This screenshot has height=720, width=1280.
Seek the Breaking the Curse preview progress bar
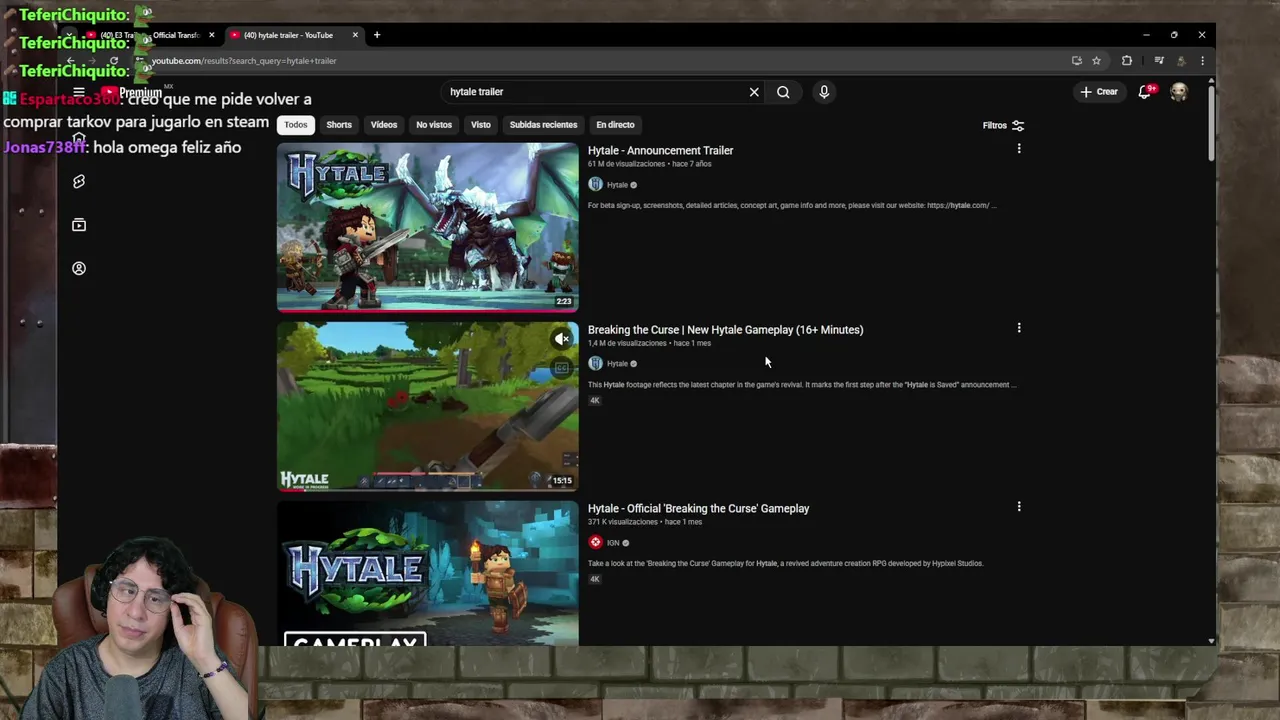(x=428, y=490)
